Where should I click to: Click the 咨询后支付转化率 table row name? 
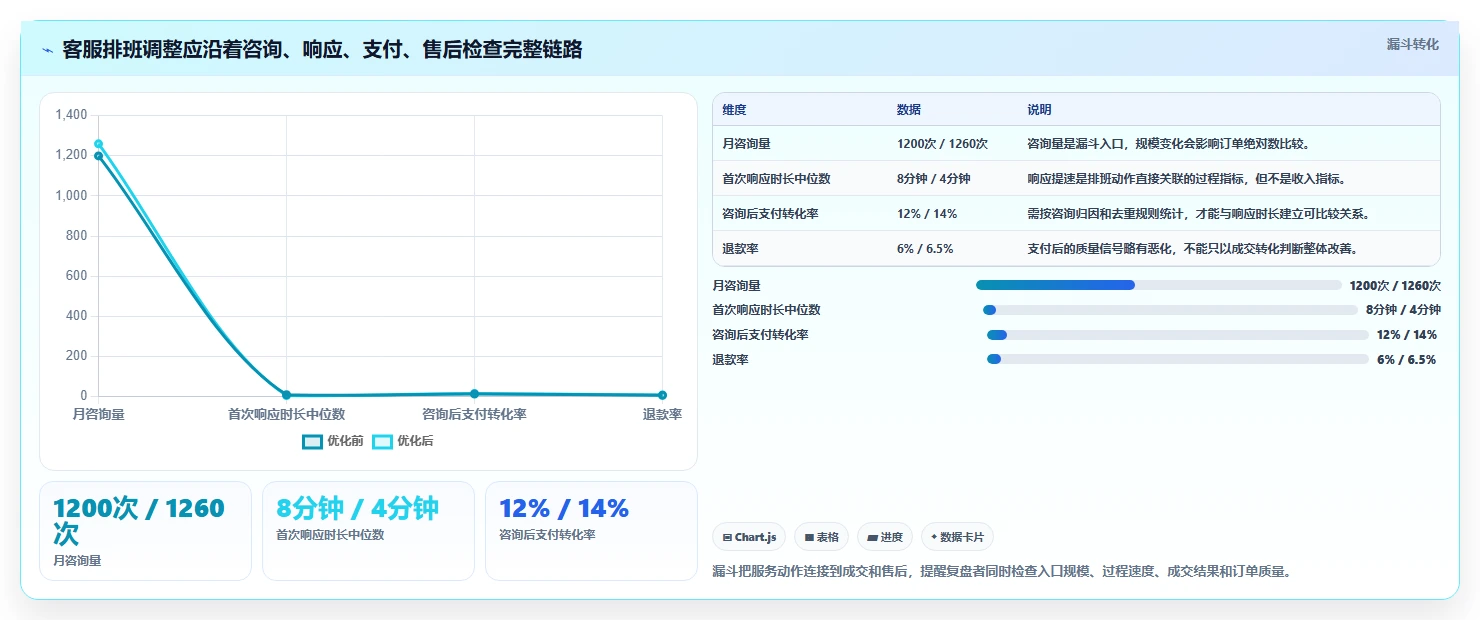[x=770, y=214]
